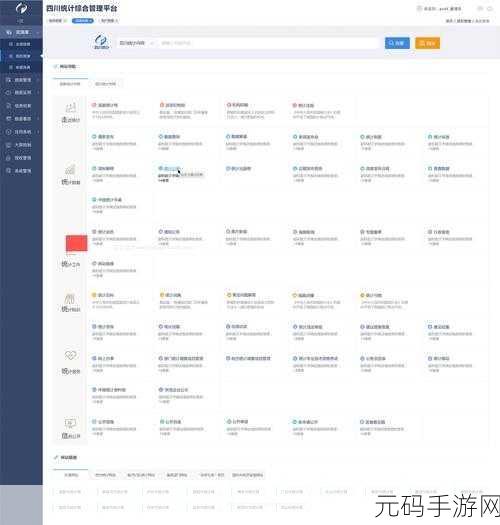The height and width of the screenshot is (525, 500).
Task: Click the pencil icon beside the lower section heading
Action: (56, 457)
